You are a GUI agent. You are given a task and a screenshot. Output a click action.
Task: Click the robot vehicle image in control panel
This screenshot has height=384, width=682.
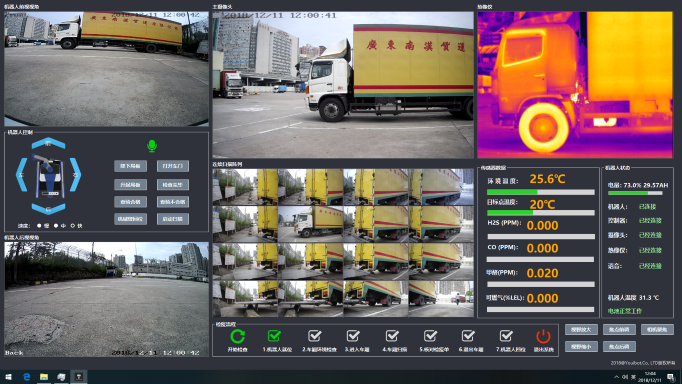[x=49, y=175]
